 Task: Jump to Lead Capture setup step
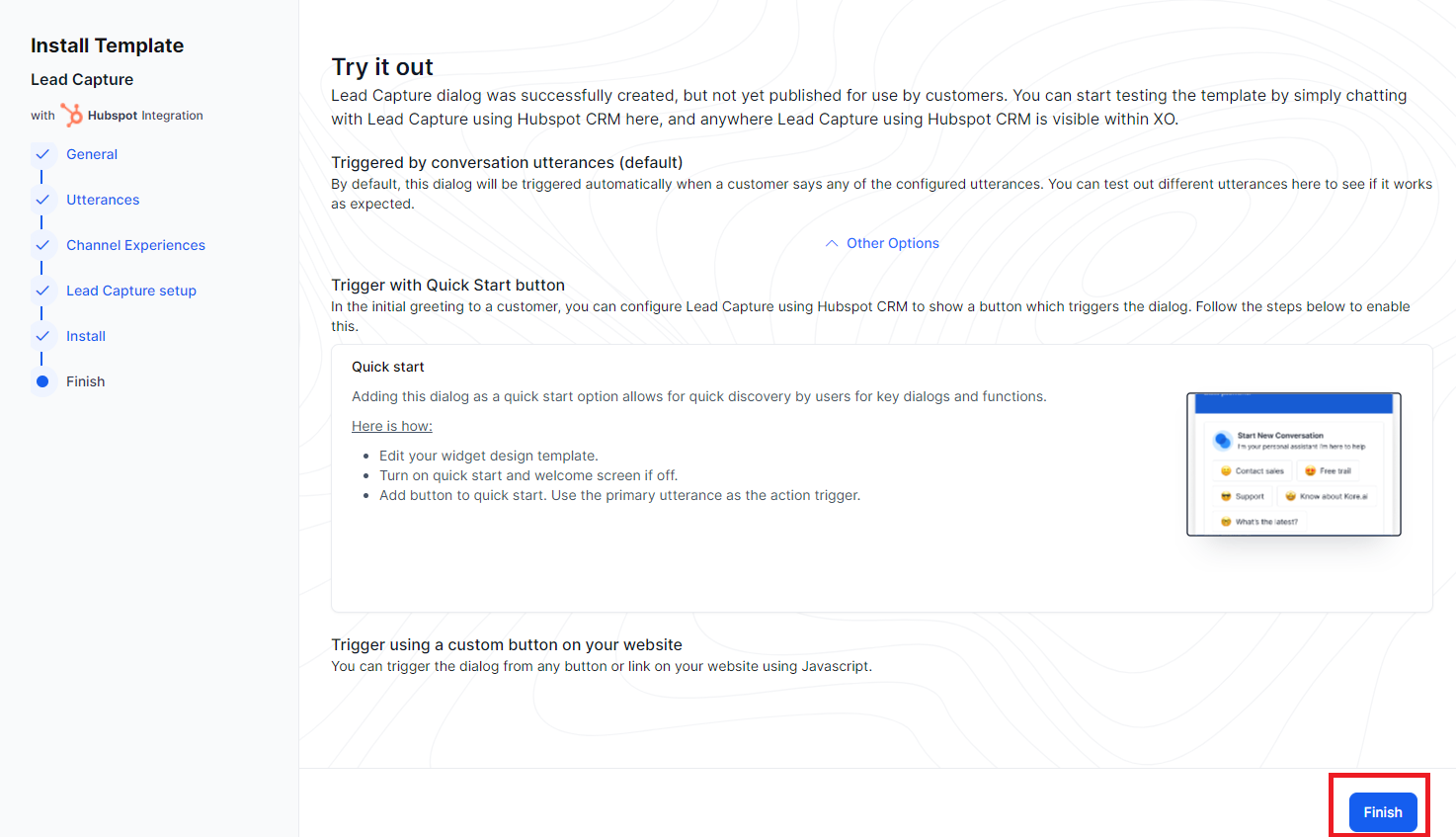131,291
